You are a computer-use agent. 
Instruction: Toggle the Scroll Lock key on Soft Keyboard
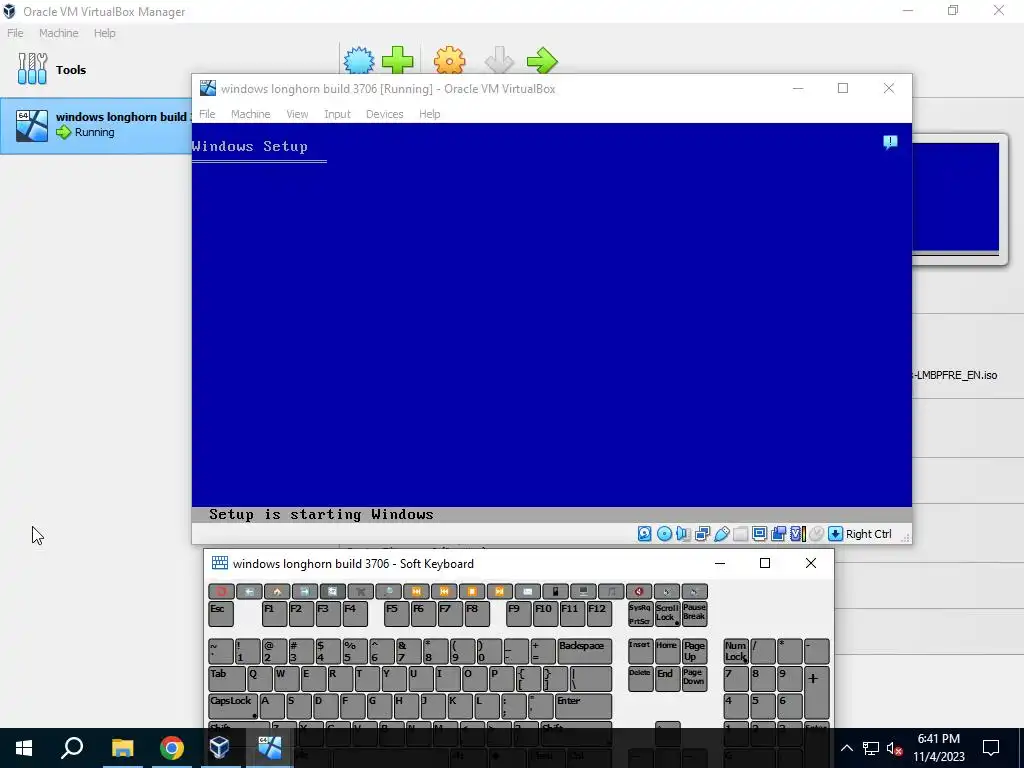coord(667,615)
